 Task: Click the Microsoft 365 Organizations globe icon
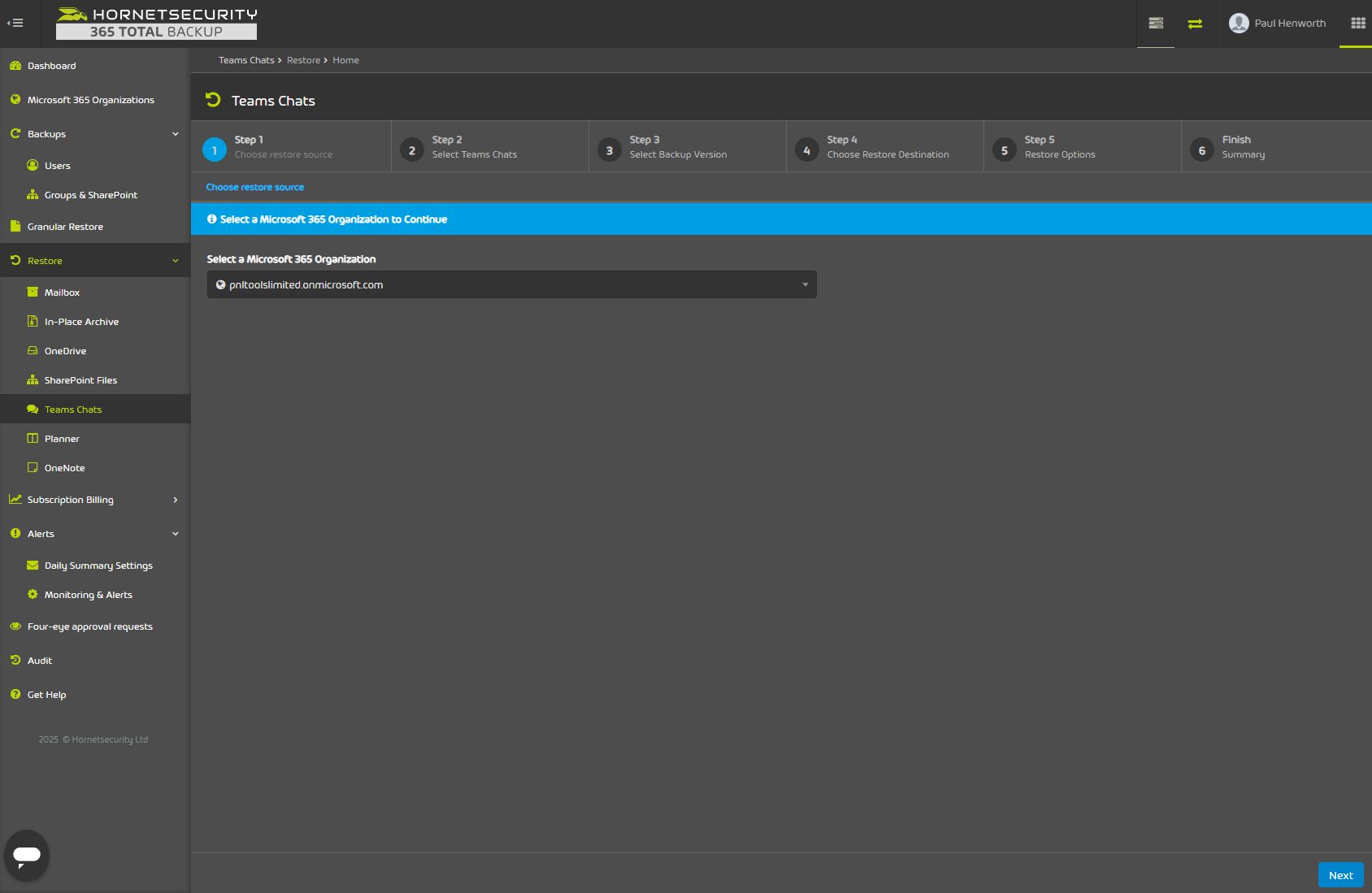click(15, 99)
